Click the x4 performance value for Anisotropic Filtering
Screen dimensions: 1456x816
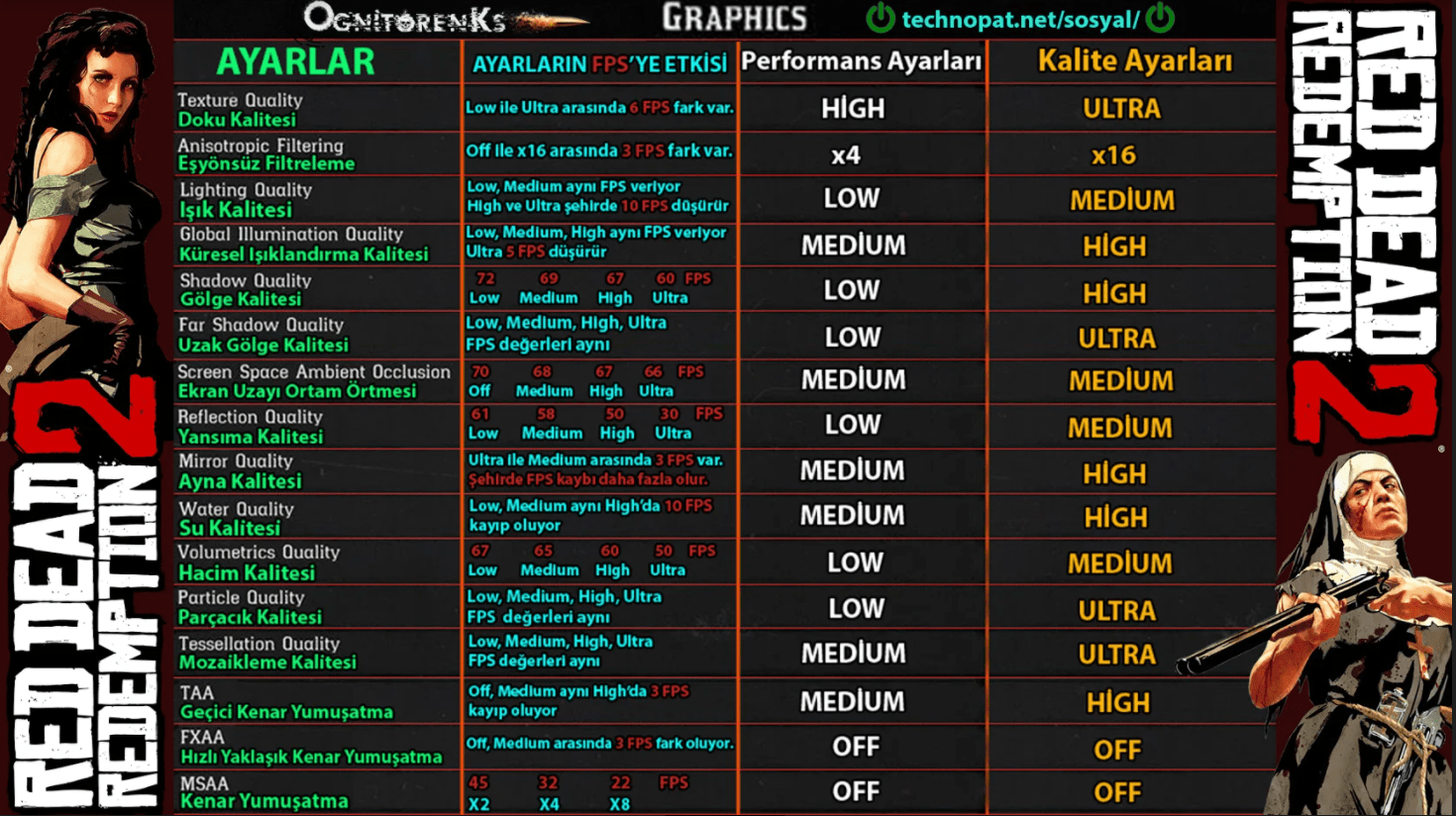846,155
